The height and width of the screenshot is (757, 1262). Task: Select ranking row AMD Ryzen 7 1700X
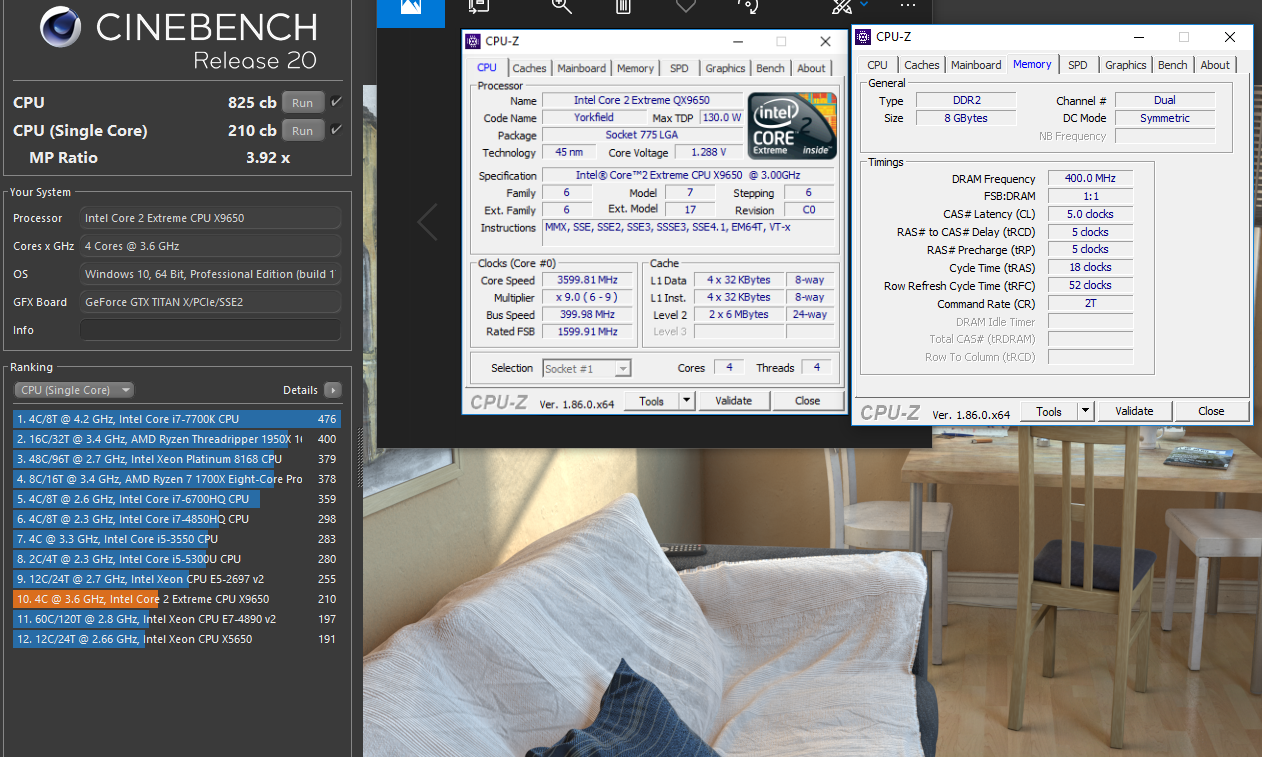177,479
